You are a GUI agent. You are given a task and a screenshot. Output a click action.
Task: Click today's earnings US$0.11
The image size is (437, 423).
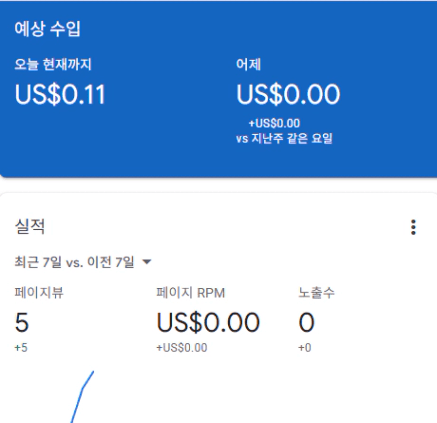pyautogui.click(x=60, y=95)
